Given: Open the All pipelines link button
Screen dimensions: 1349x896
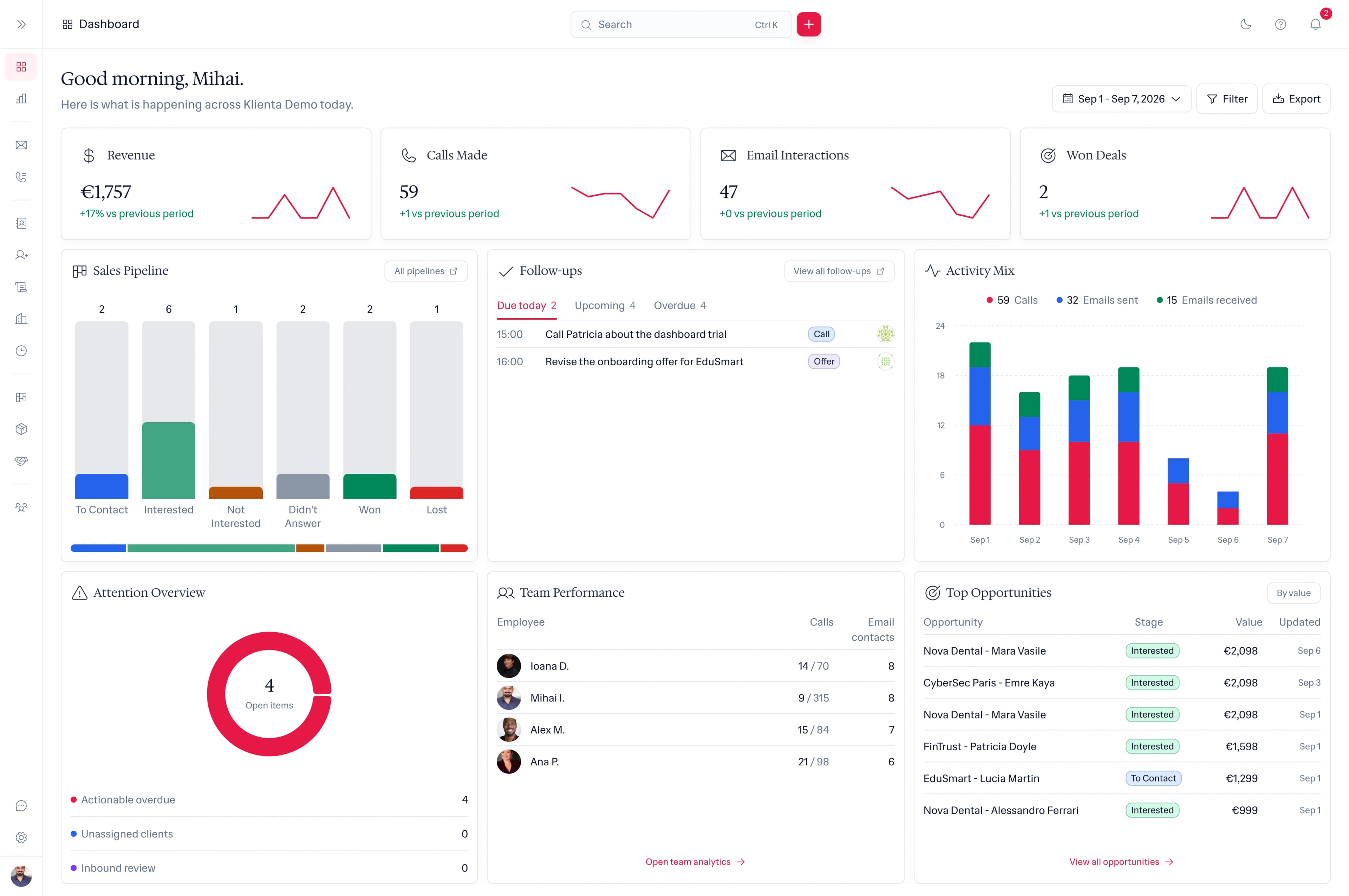Looking at the screenshot, I should (x=426, y=271).
